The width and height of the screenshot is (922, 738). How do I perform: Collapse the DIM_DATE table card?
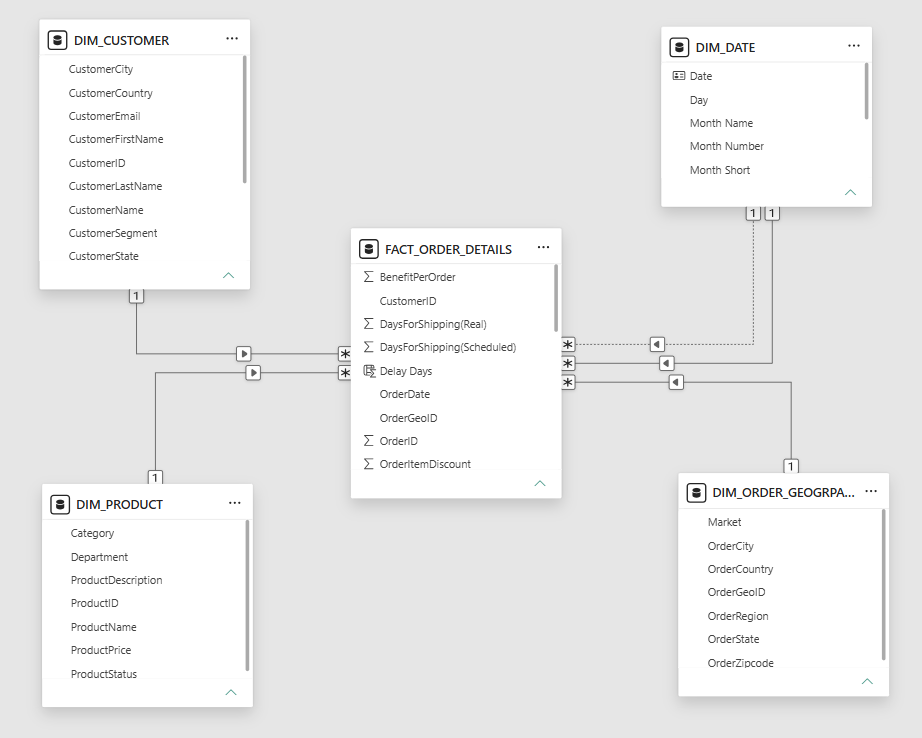pyautogui.click(x=850, y=192)
